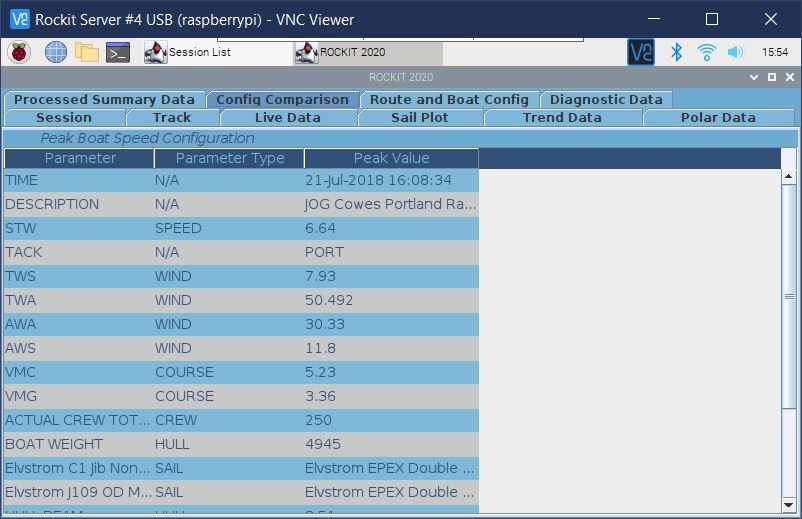Show the Polar Data tab
The image size is (802, 519).
(x=717, y=117)
